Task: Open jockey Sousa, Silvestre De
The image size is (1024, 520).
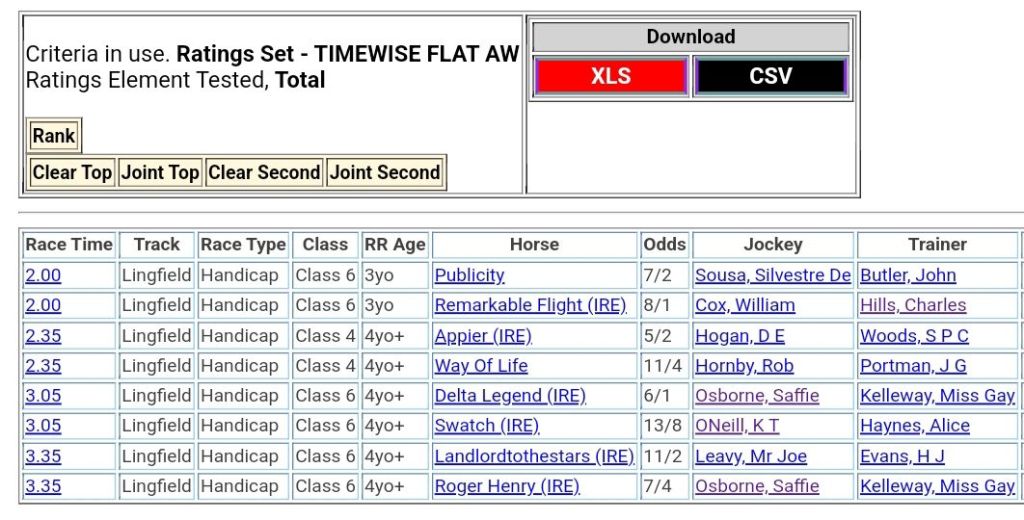Action: (x=773, y=275)
